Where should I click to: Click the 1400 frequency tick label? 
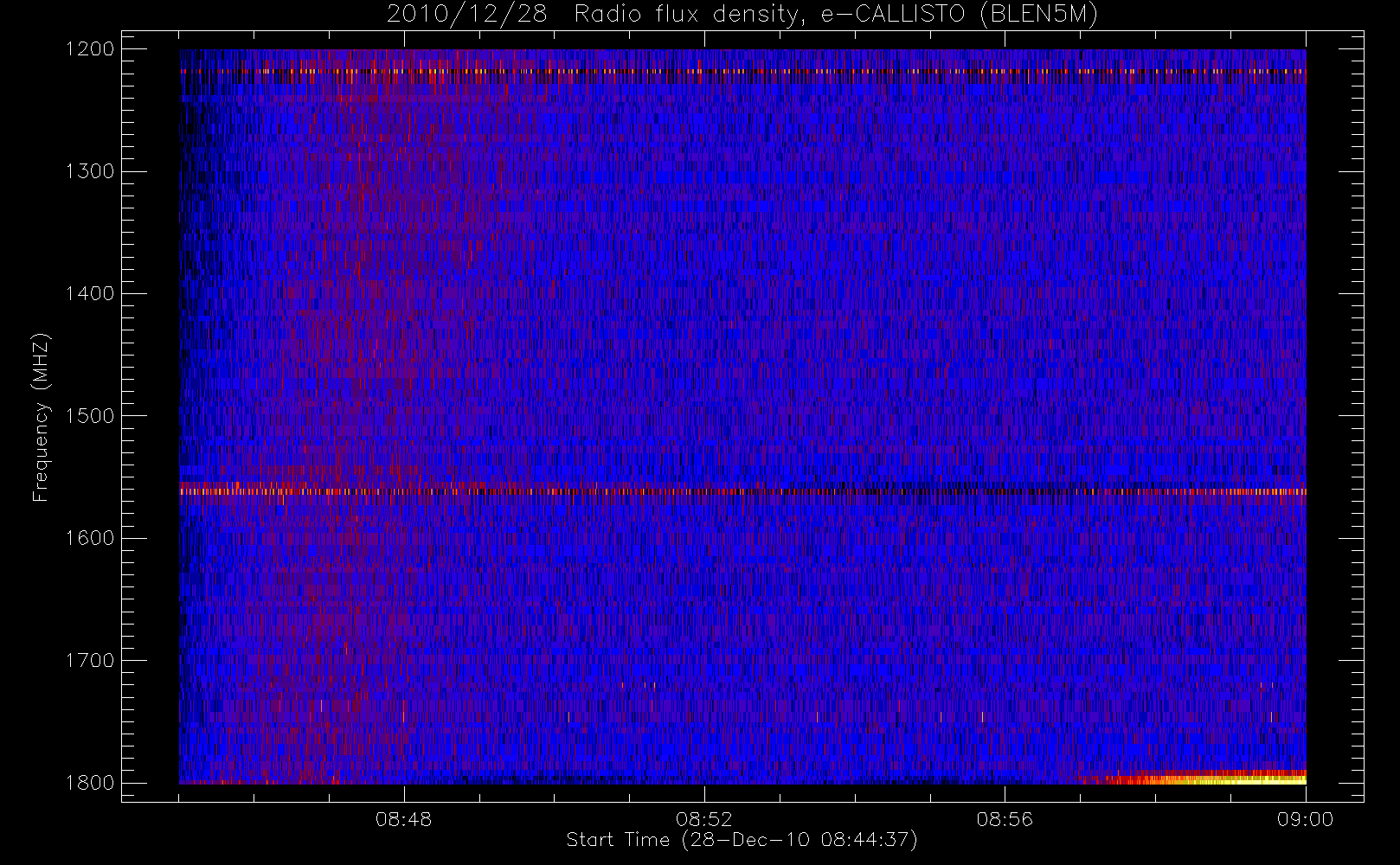point(90,293)
